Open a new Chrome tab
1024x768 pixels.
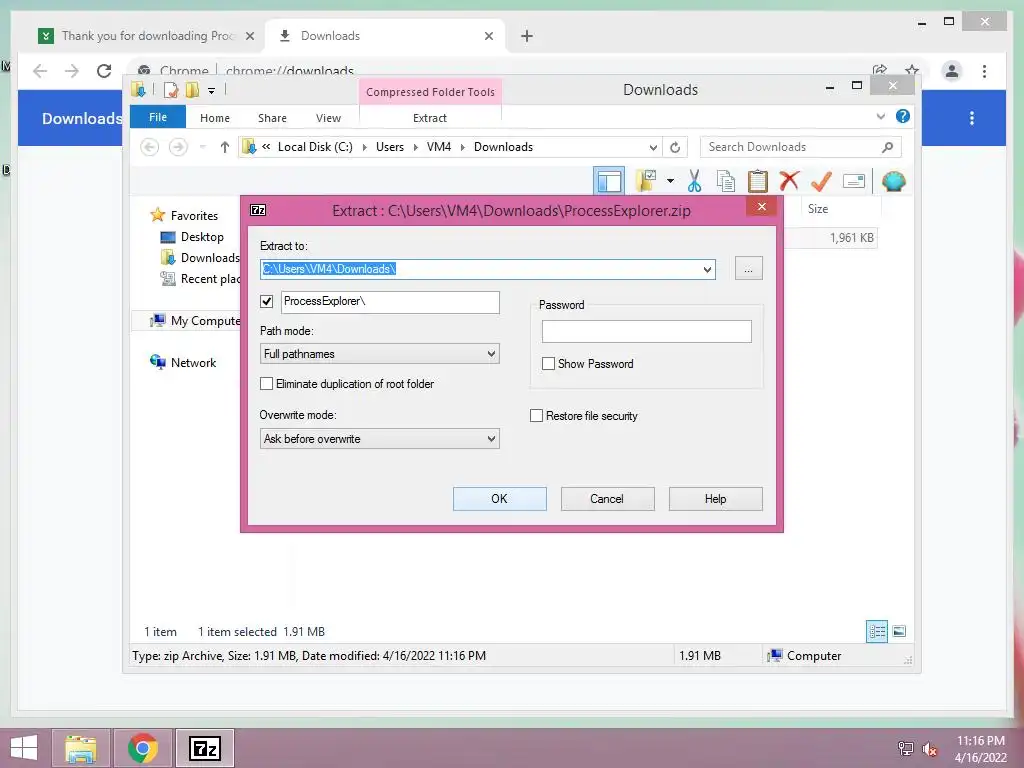[527, 36]
